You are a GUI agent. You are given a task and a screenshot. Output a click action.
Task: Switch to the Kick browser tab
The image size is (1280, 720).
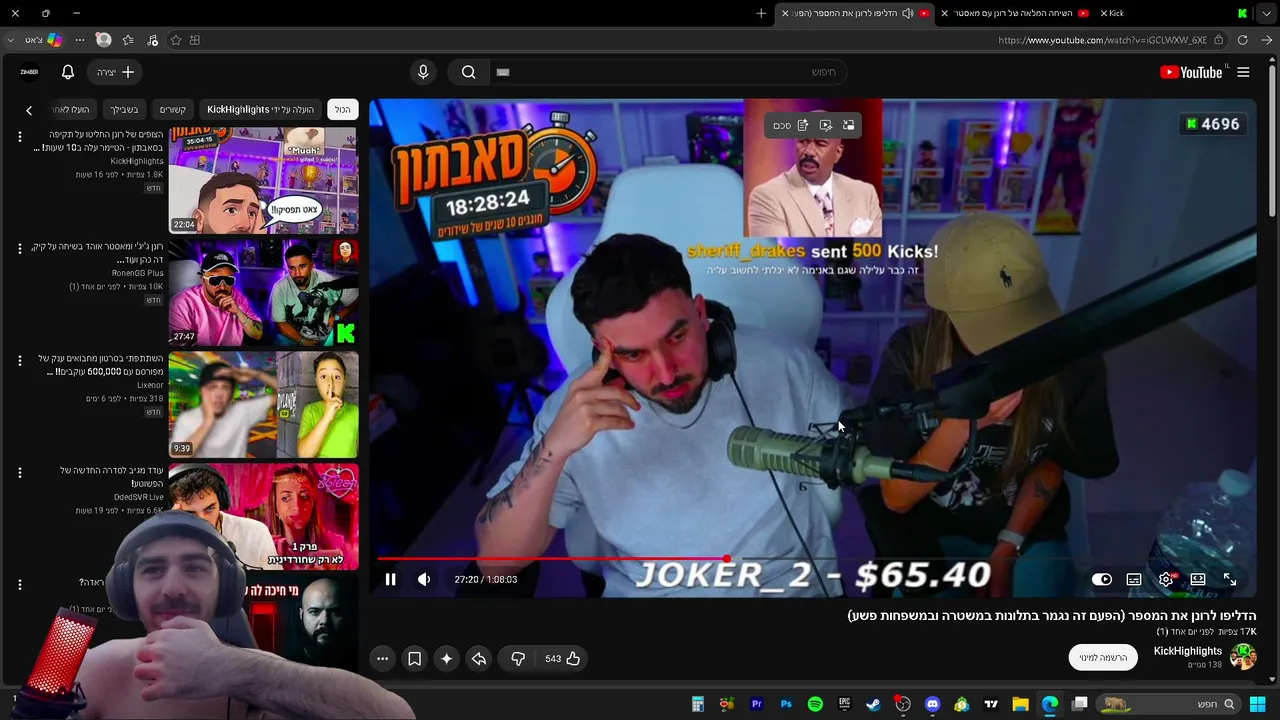(1117, 13)
